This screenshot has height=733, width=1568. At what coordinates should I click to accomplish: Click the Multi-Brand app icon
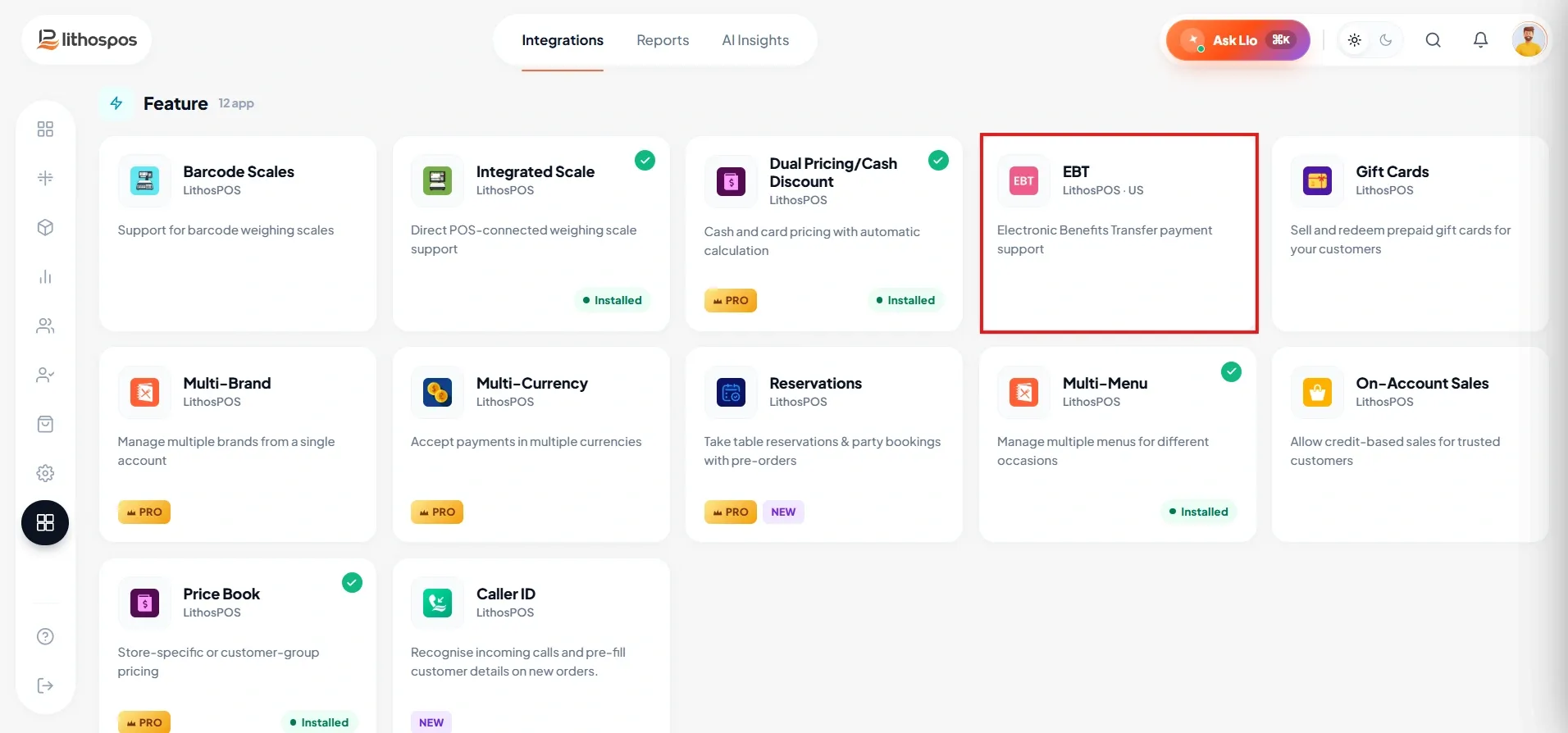pos(145,392)
